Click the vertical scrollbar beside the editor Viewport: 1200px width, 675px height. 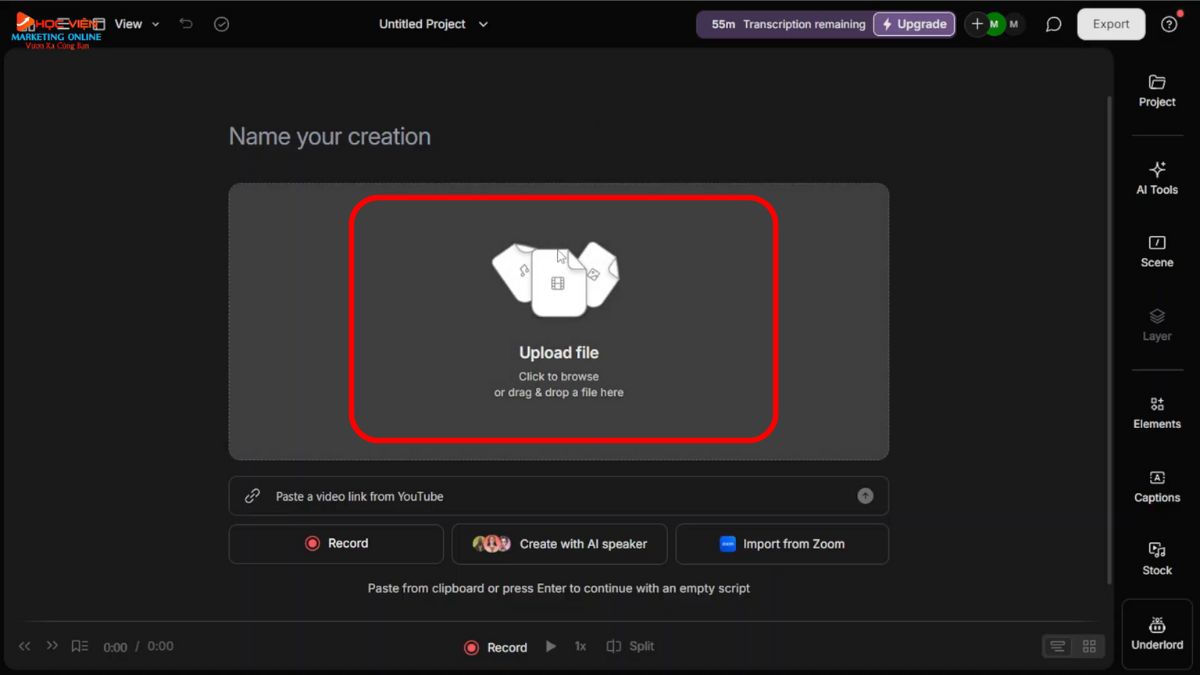click(1109, 340)
